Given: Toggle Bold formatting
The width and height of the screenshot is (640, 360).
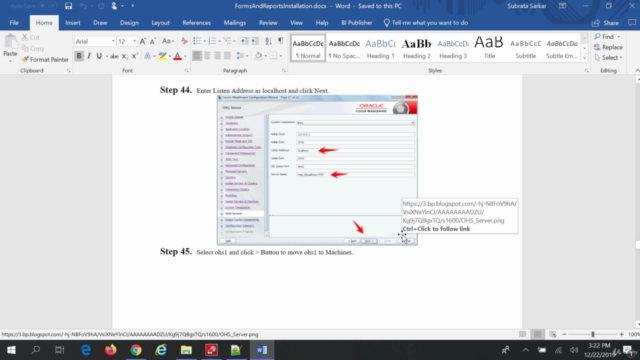Looking at the screenshot, I should point(79,56).
